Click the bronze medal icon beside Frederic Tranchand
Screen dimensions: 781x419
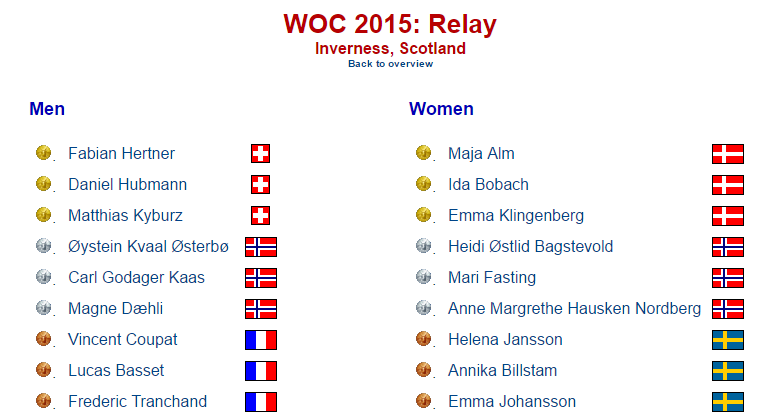(x=44, y=400)
